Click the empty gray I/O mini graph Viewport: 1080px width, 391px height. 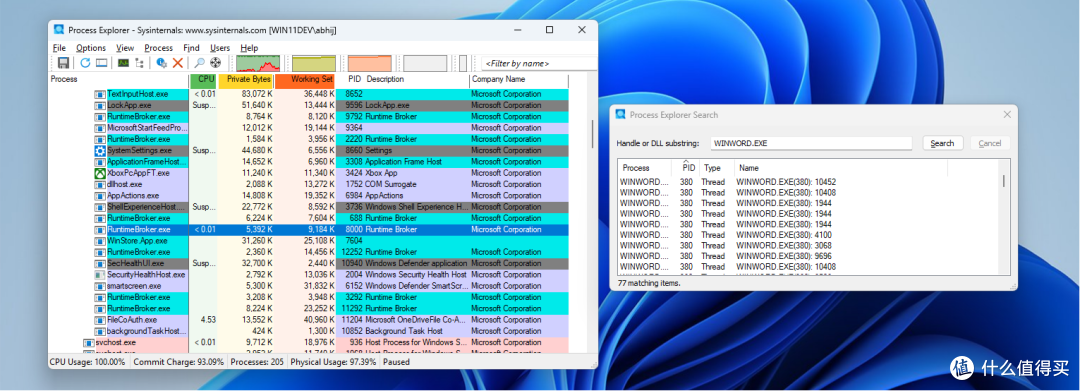pyautogui.click(x=425, y=63)
